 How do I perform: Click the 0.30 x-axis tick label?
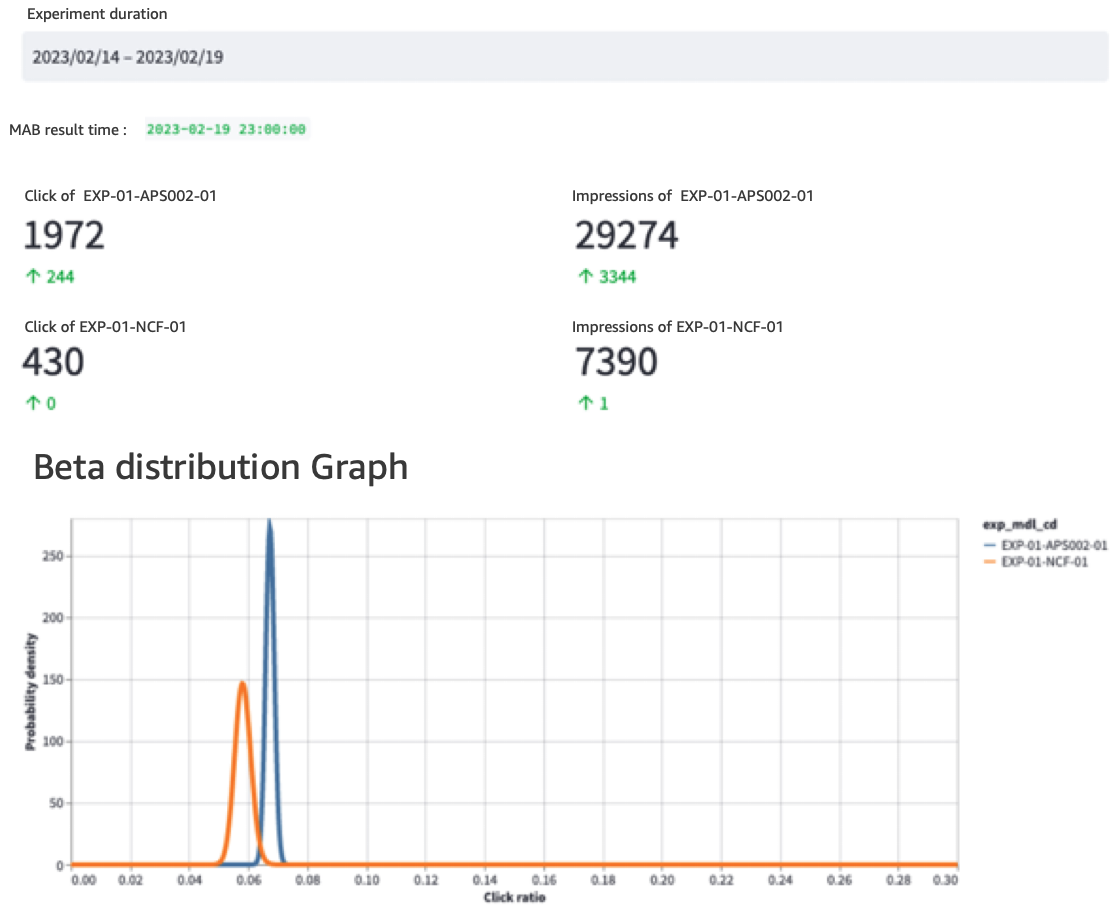[945, 881]
